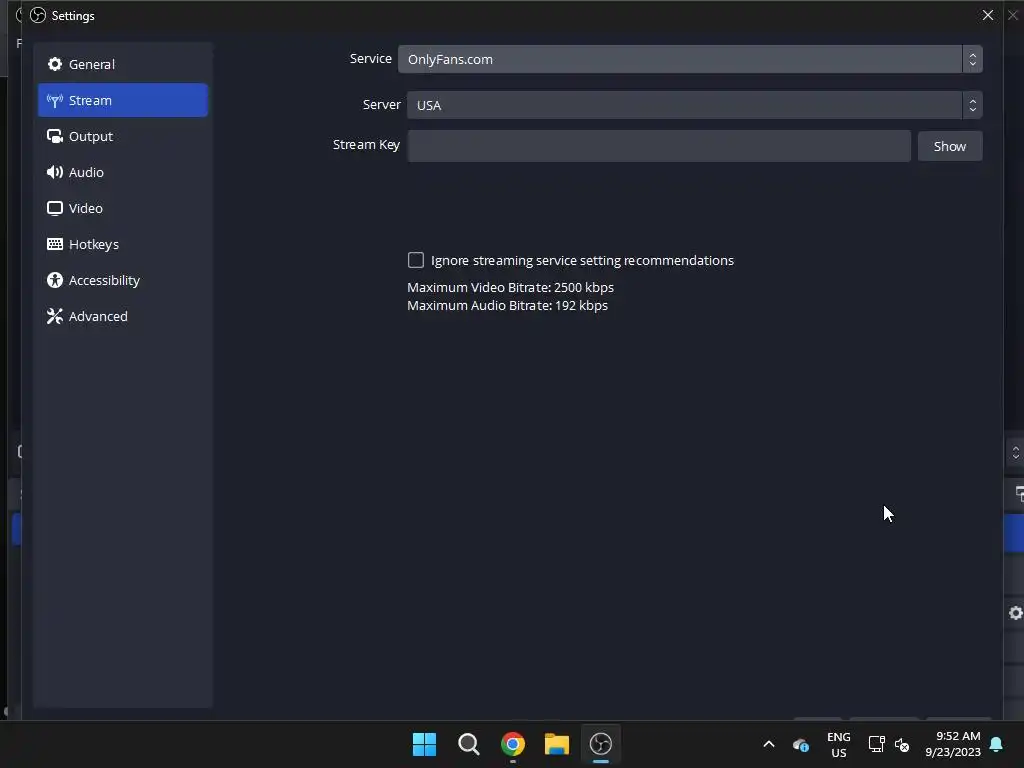Screen dimensions: 1024x768
Task: Go to the Advanced settings section
Action: pyautogui.click(x=123, y=315)
